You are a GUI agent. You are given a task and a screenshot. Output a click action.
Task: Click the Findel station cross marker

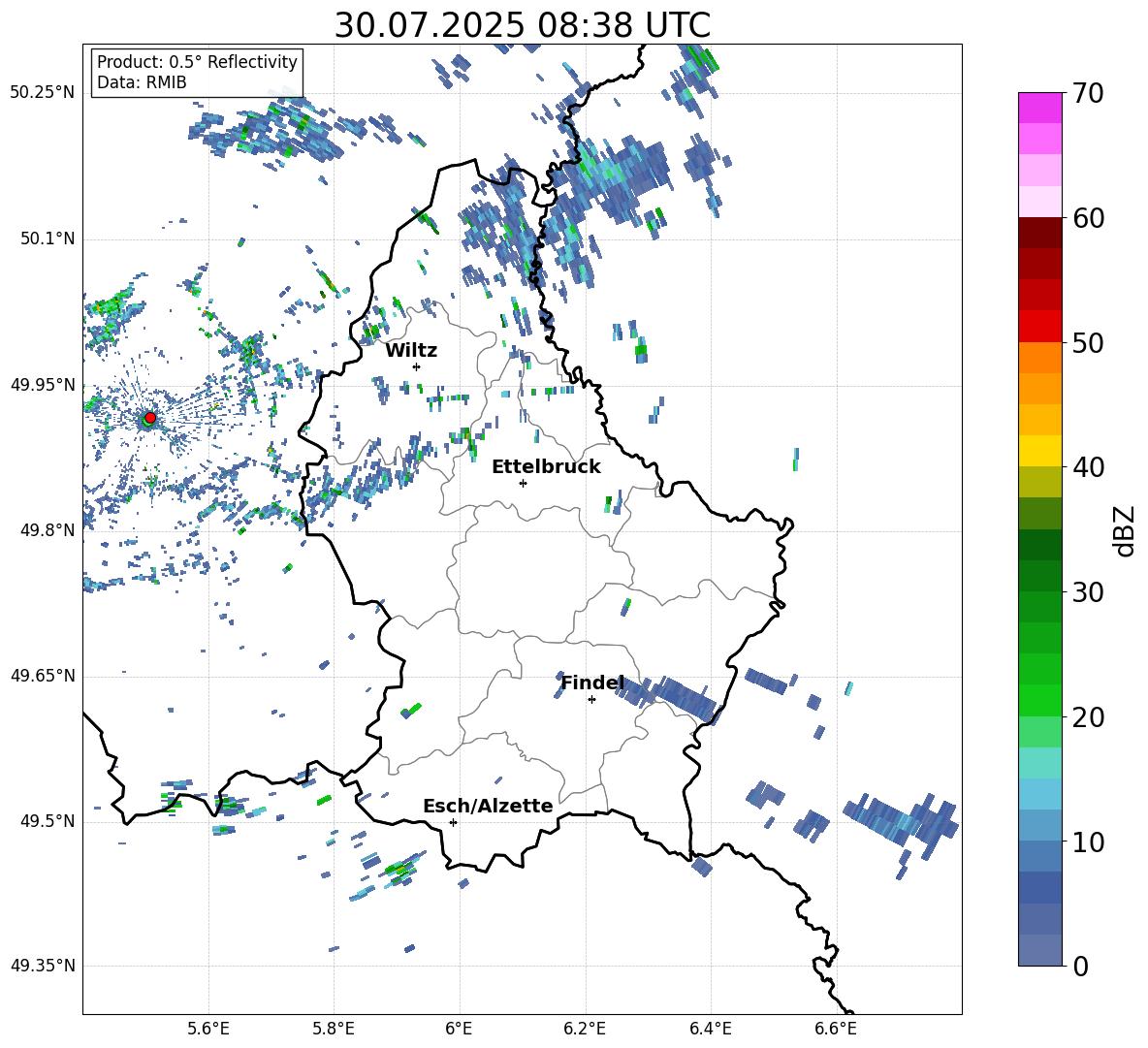click(591, 700)
